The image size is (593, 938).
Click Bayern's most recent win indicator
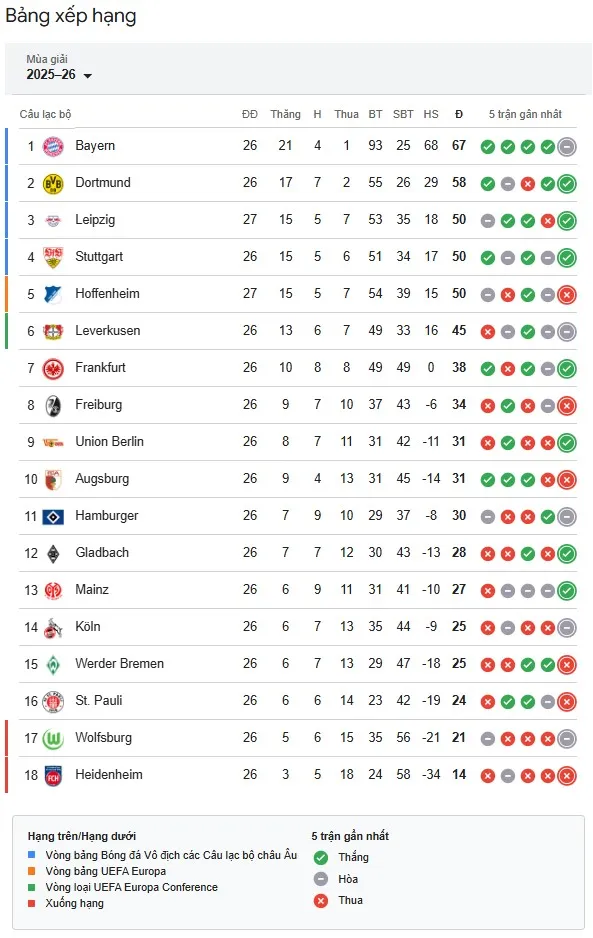point(547,145)
